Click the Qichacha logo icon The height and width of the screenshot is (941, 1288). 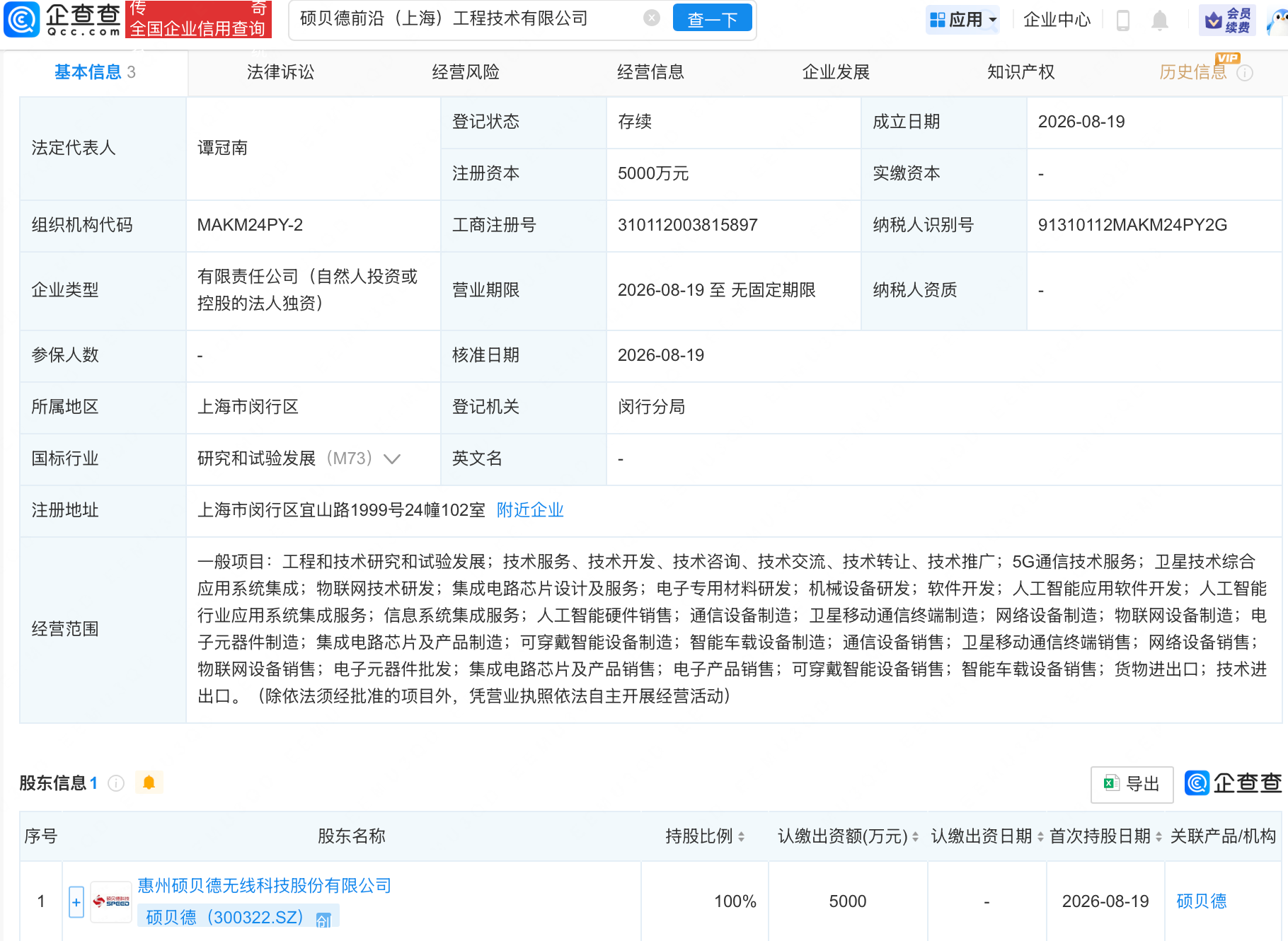(x=21, y=19)
